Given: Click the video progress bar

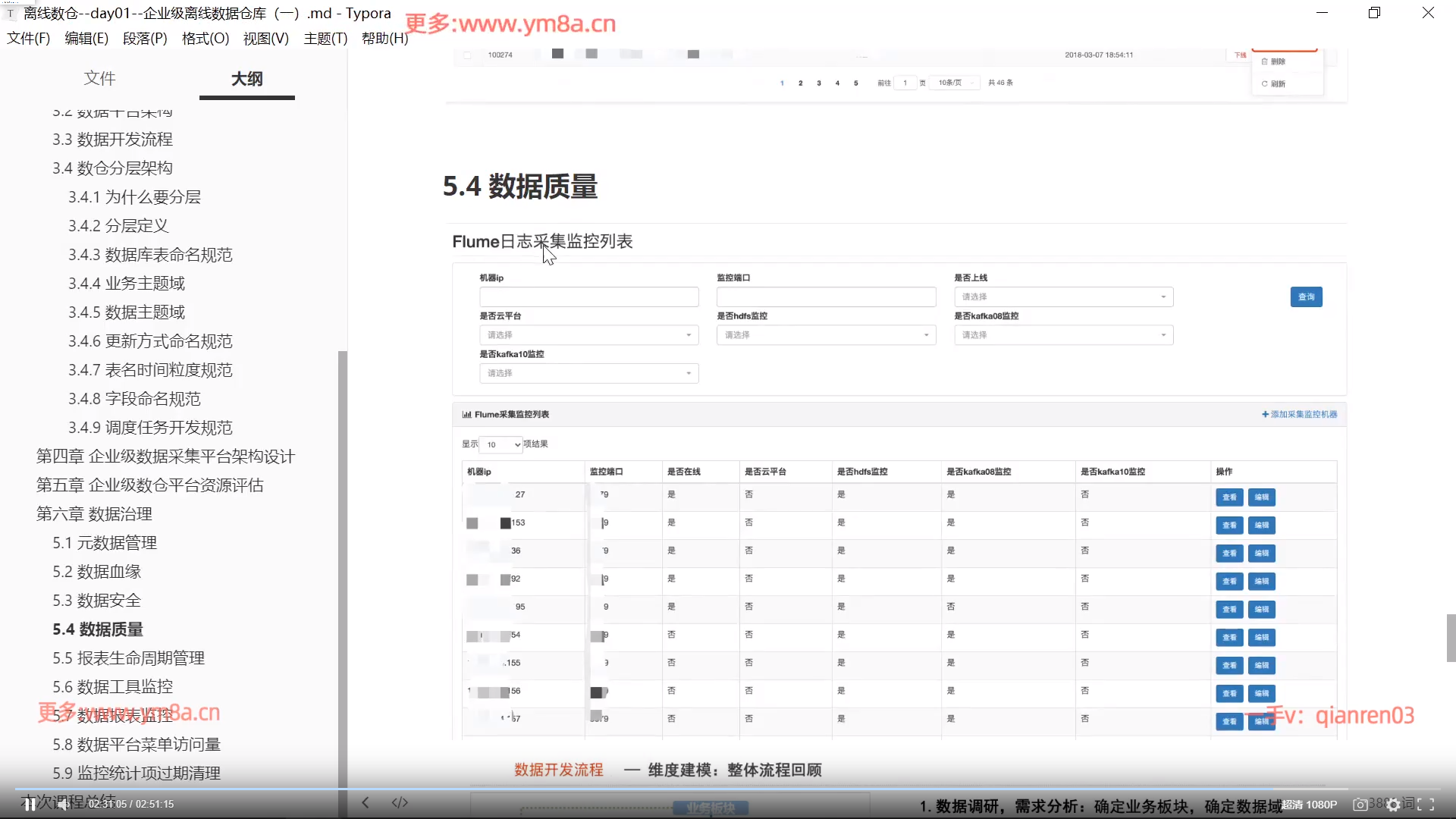Looking at the screenshot, I should pos(728,789).
